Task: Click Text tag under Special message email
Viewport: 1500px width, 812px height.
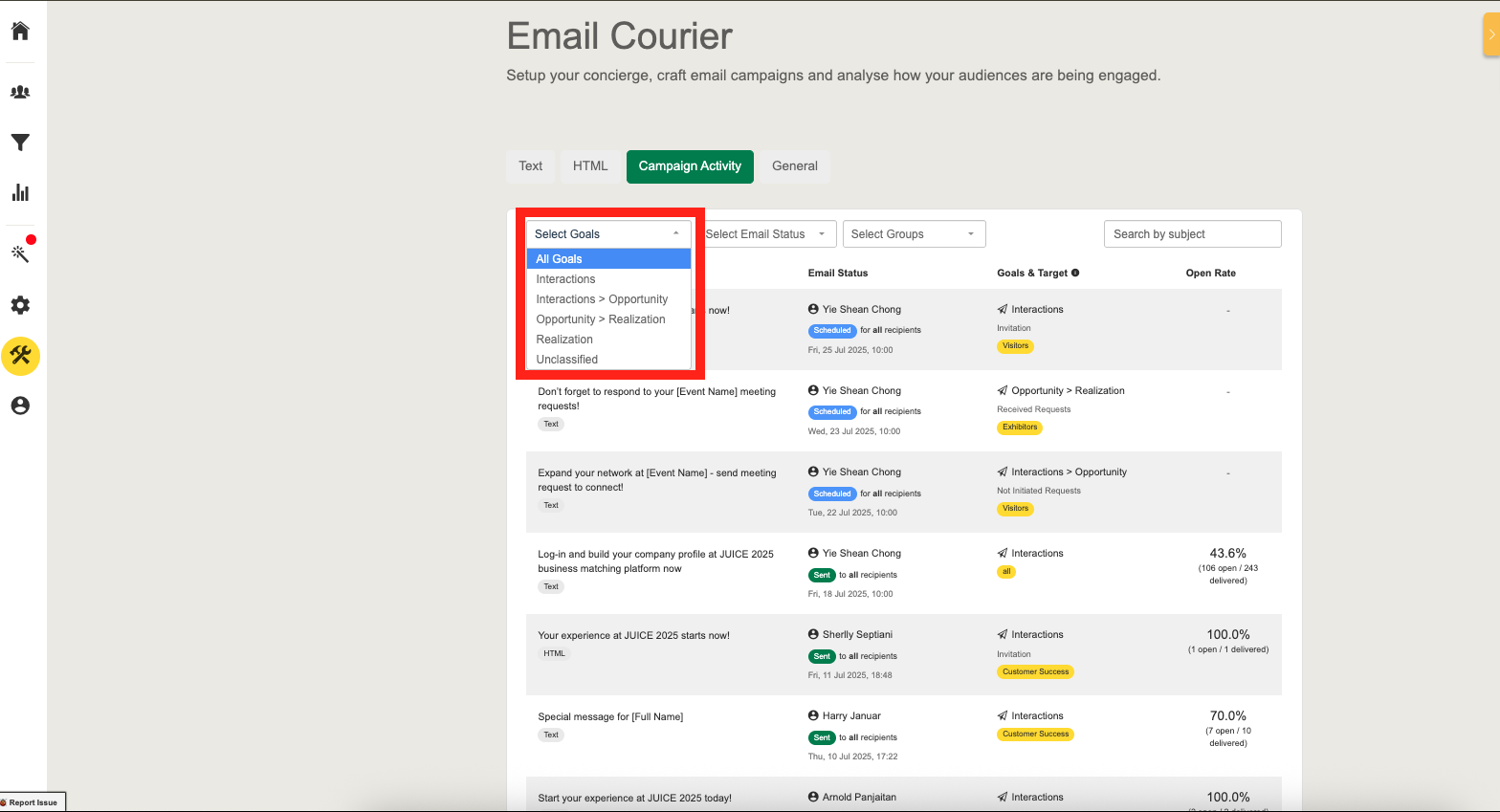Action: (x=551, y=735)
